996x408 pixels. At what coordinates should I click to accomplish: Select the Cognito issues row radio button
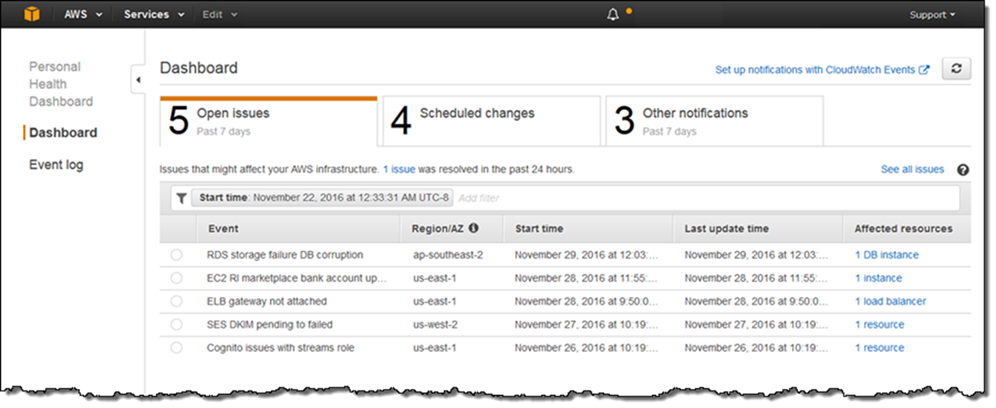click(x=177, y=348)
